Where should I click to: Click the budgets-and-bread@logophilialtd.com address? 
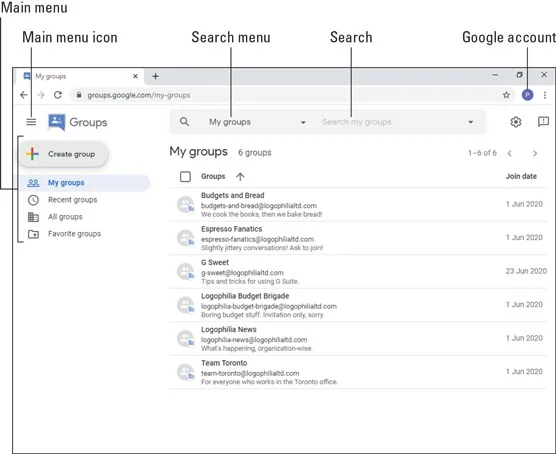click(x=259, y=206)
